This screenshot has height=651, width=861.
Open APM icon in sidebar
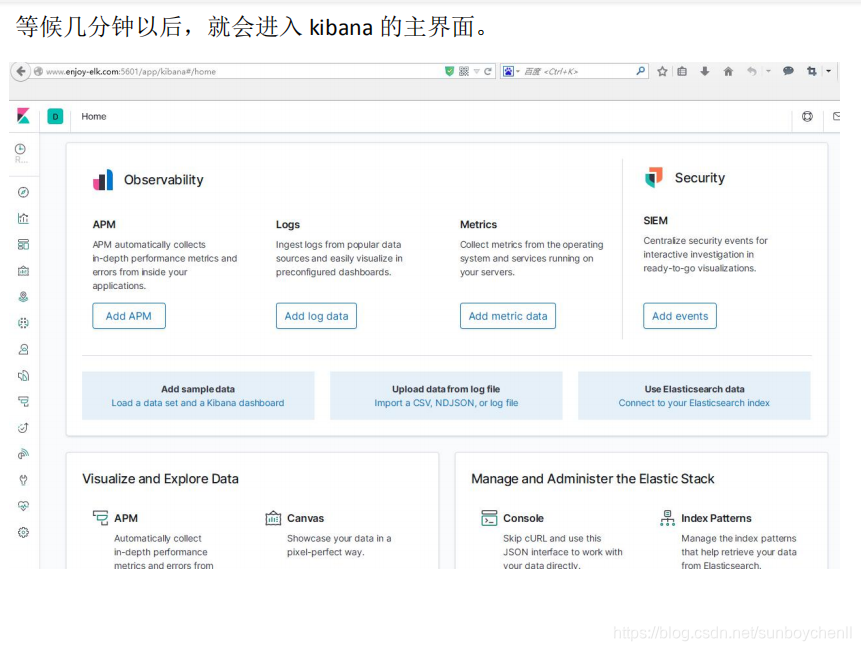tap(23, 402)
